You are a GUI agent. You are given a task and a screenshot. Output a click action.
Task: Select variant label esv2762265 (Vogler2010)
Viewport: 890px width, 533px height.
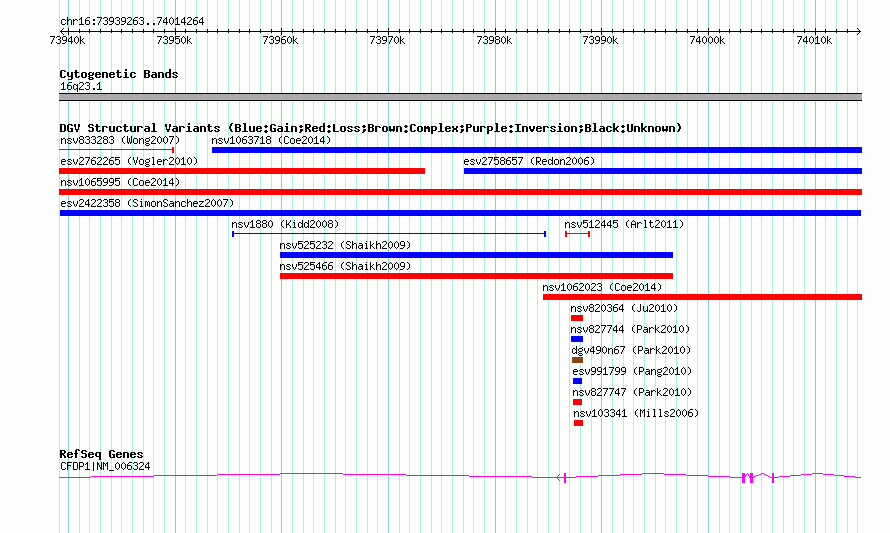(x=129, y=161)
